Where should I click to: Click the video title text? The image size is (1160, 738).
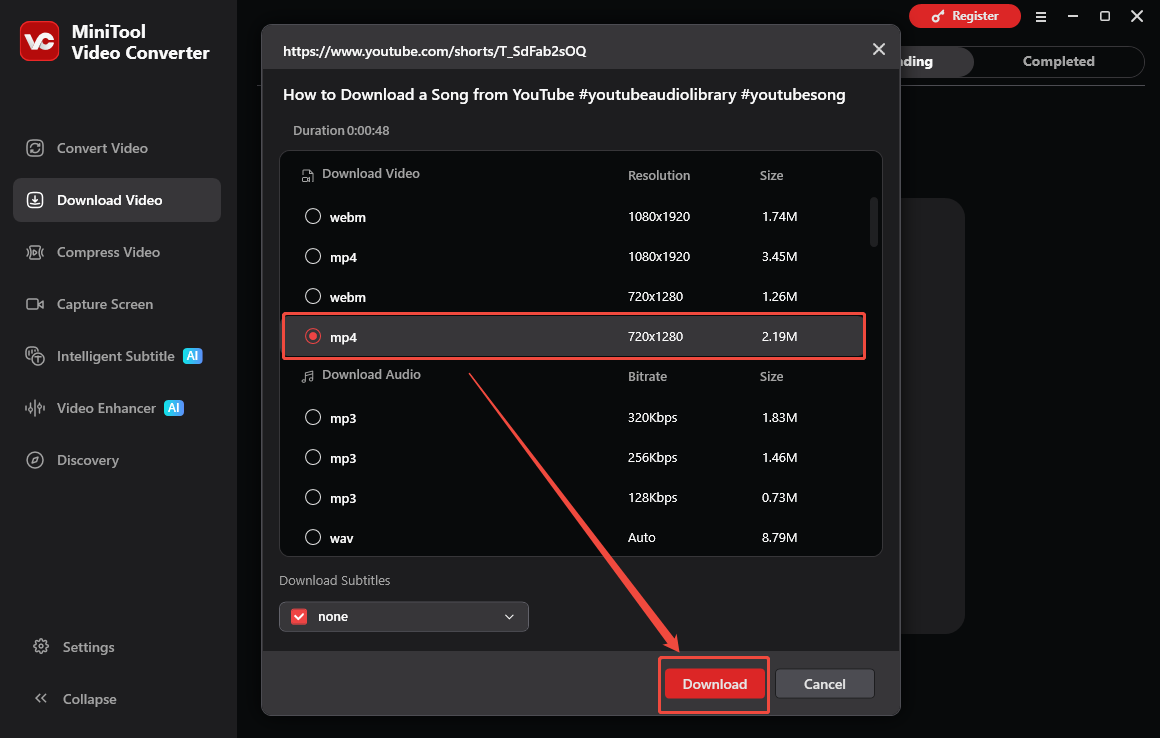tap(564, 95)
